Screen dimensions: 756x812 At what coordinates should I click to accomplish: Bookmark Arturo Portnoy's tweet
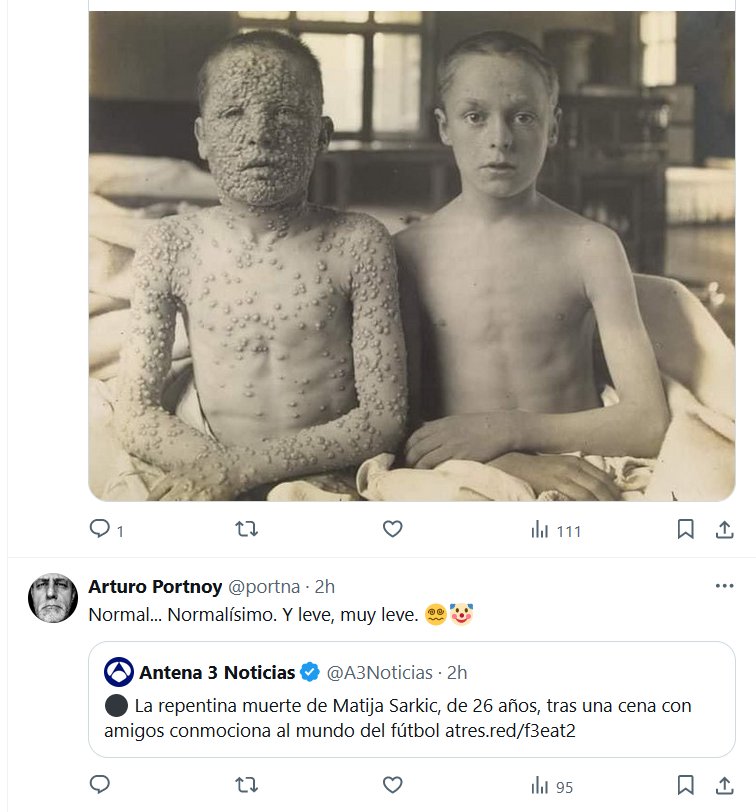[x=685, y=785]
